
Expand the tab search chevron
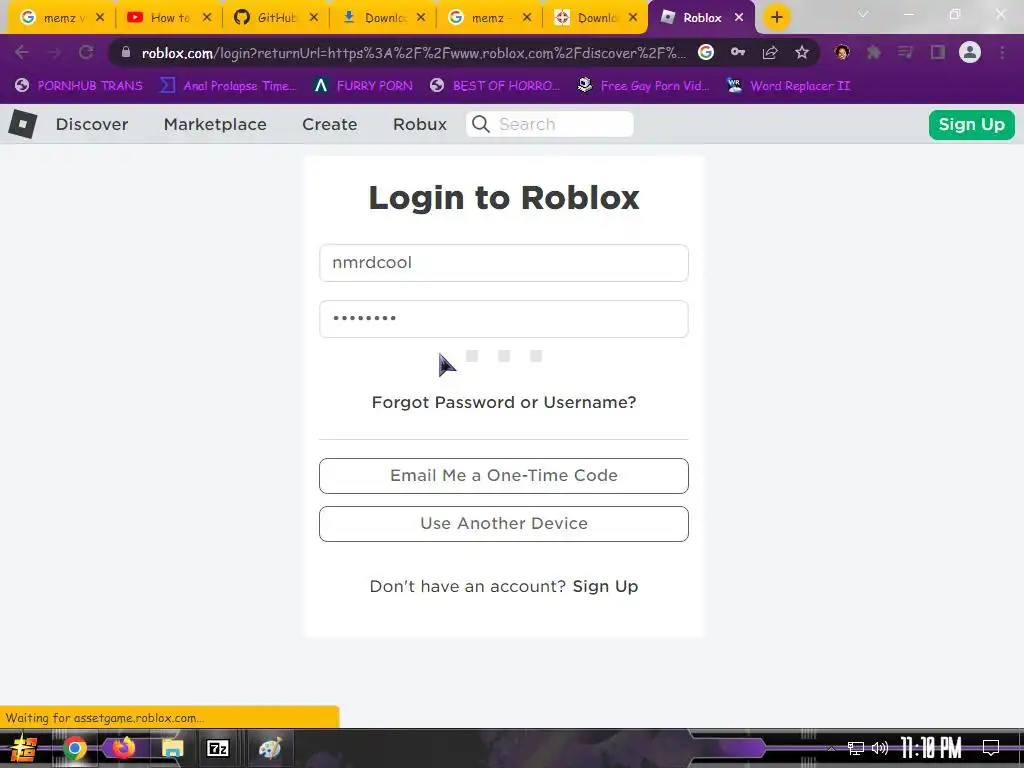coord(863,14)
